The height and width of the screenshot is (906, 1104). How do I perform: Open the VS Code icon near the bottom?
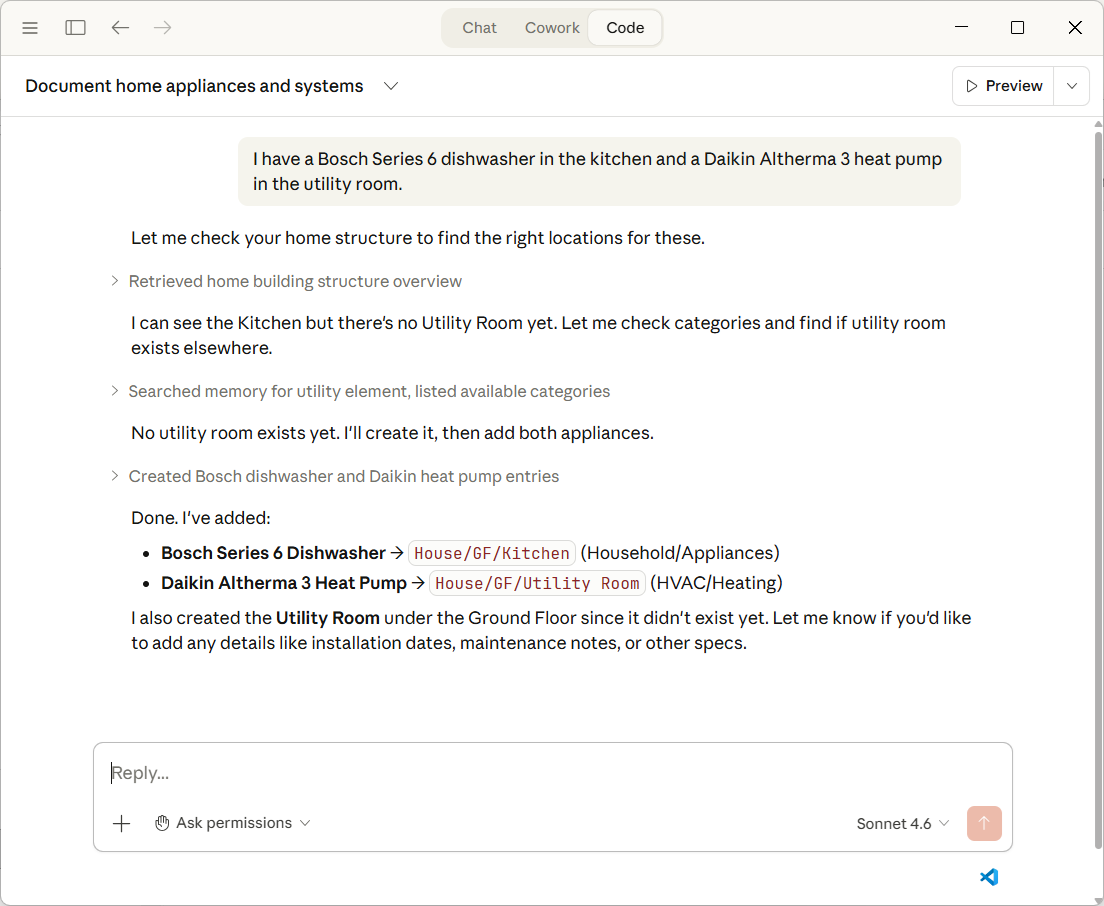click(x=989, y=877)
